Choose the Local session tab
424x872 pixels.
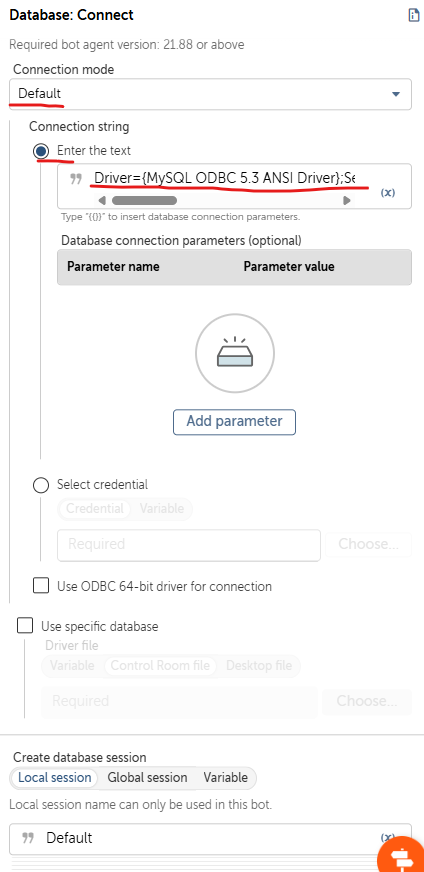(x=55, y=777)
